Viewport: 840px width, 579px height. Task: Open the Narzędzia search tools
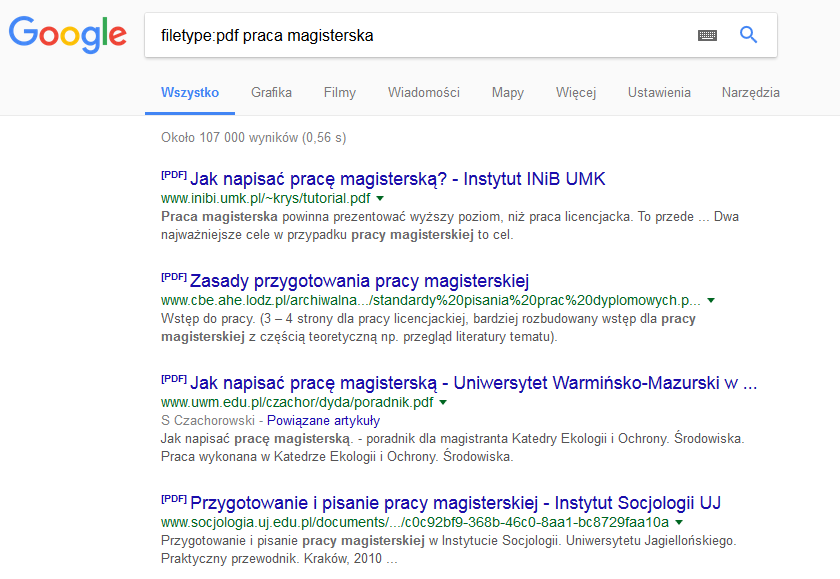(751, 93)
